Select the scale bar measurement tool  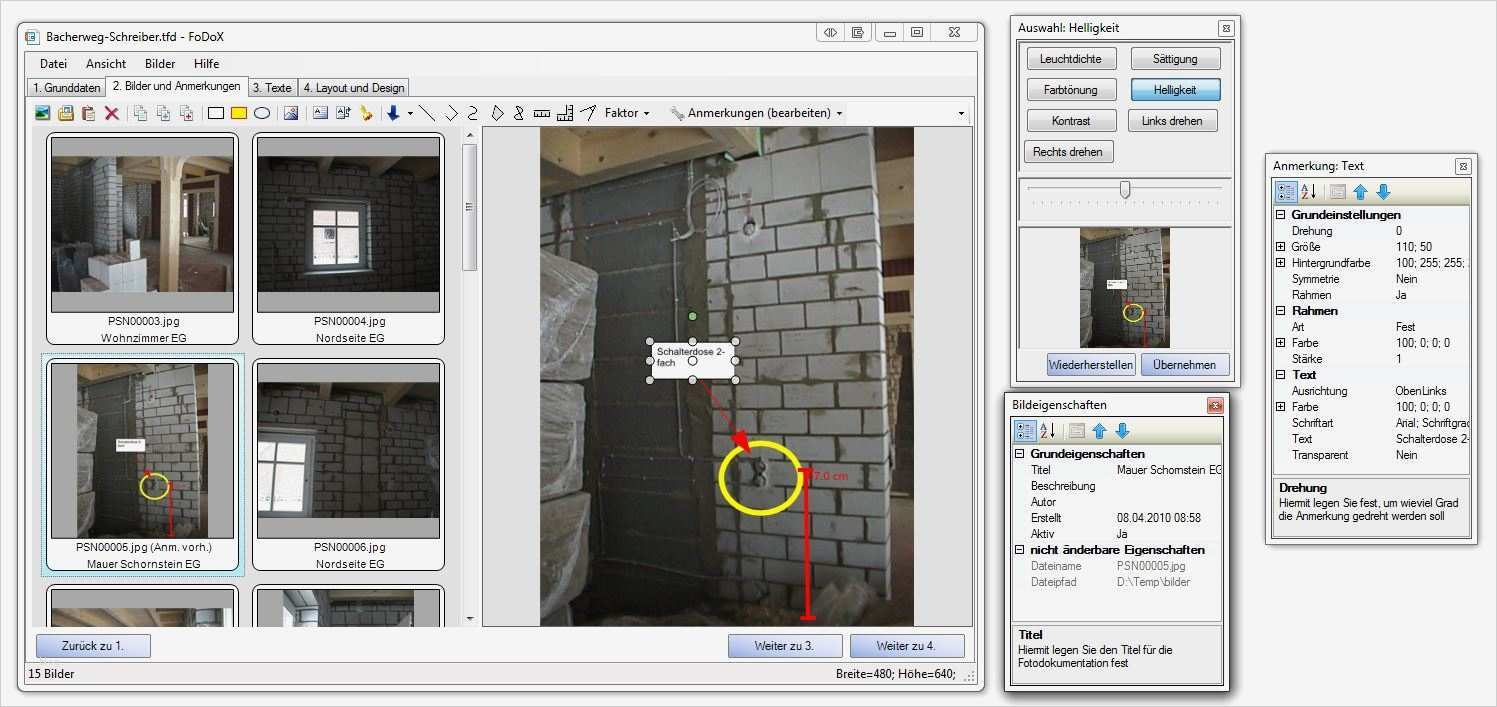tap(565, 113)
